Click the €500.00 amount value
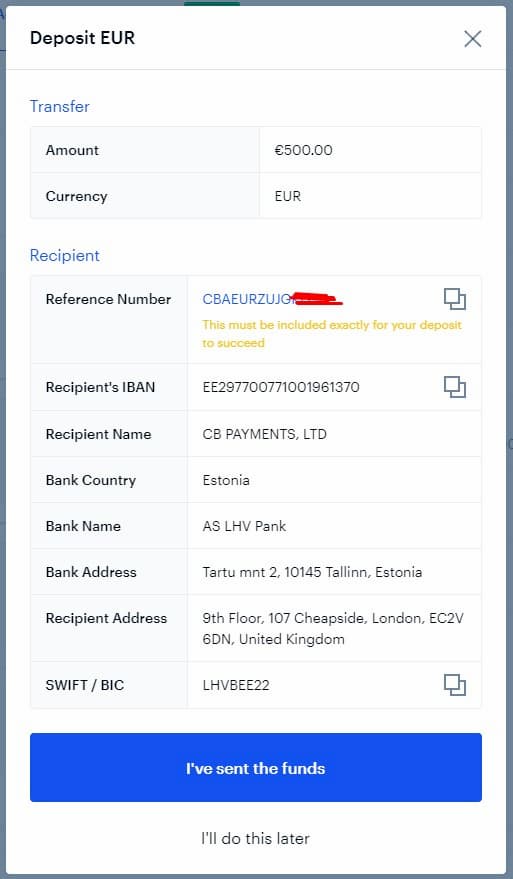513x879 pixels. (303, 150)
